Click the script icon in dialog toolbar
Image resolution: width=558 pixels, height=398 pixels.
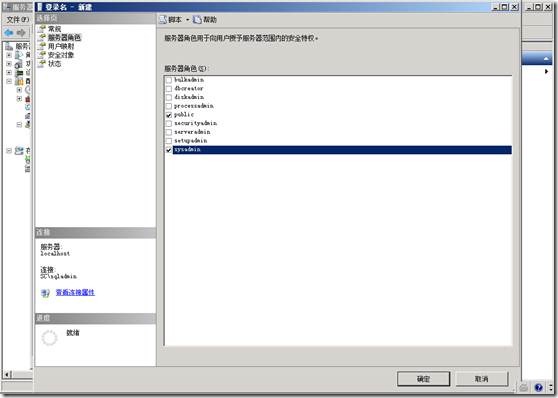pos(163,20)
